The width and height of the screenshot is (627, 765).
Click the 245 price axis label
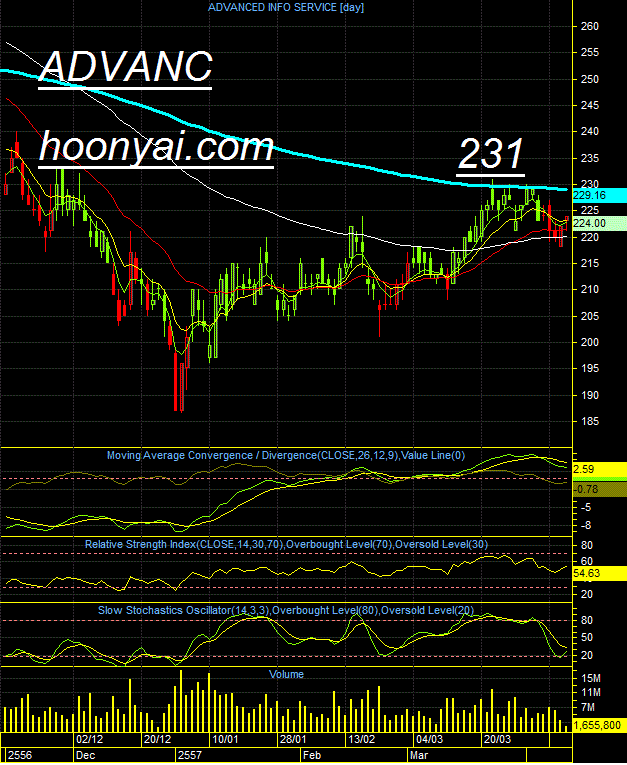[590, 105]
